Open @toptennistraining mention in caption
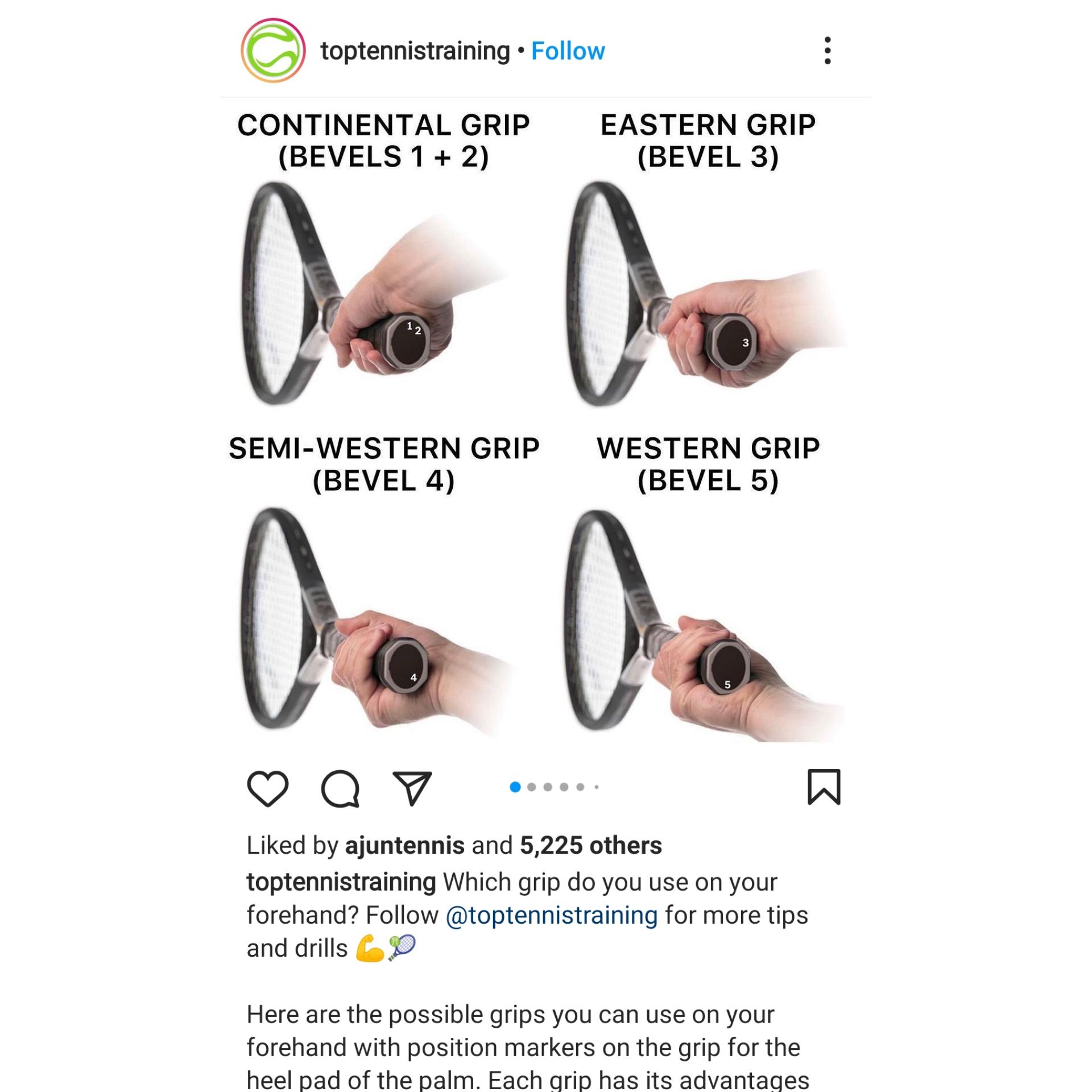Viewport: 1092px width, 1092px height. pyautogui.click(x=552, y=916)
